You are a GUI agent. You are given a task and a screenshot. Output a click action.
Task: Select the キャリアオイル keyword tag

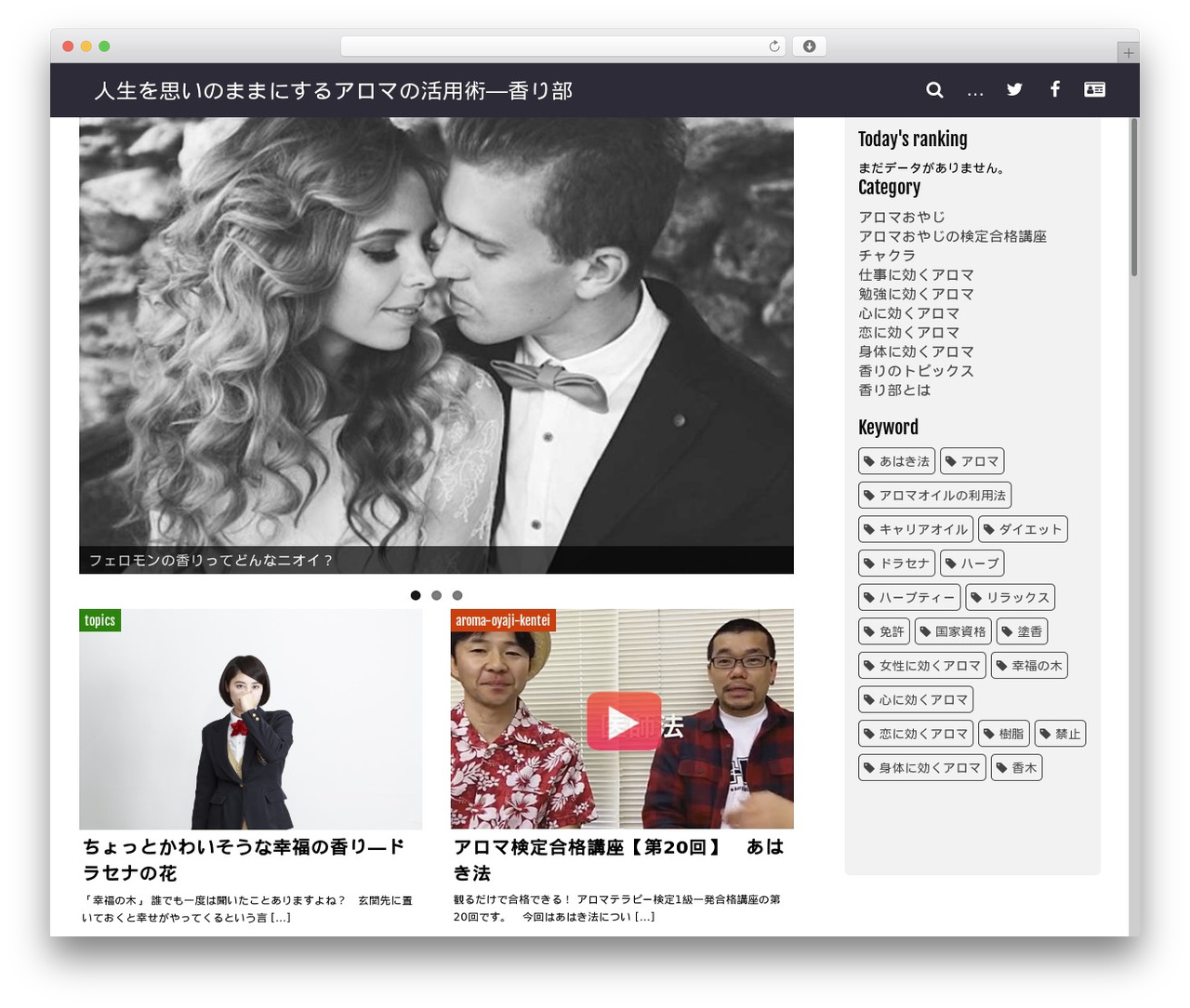click(916, 529)
